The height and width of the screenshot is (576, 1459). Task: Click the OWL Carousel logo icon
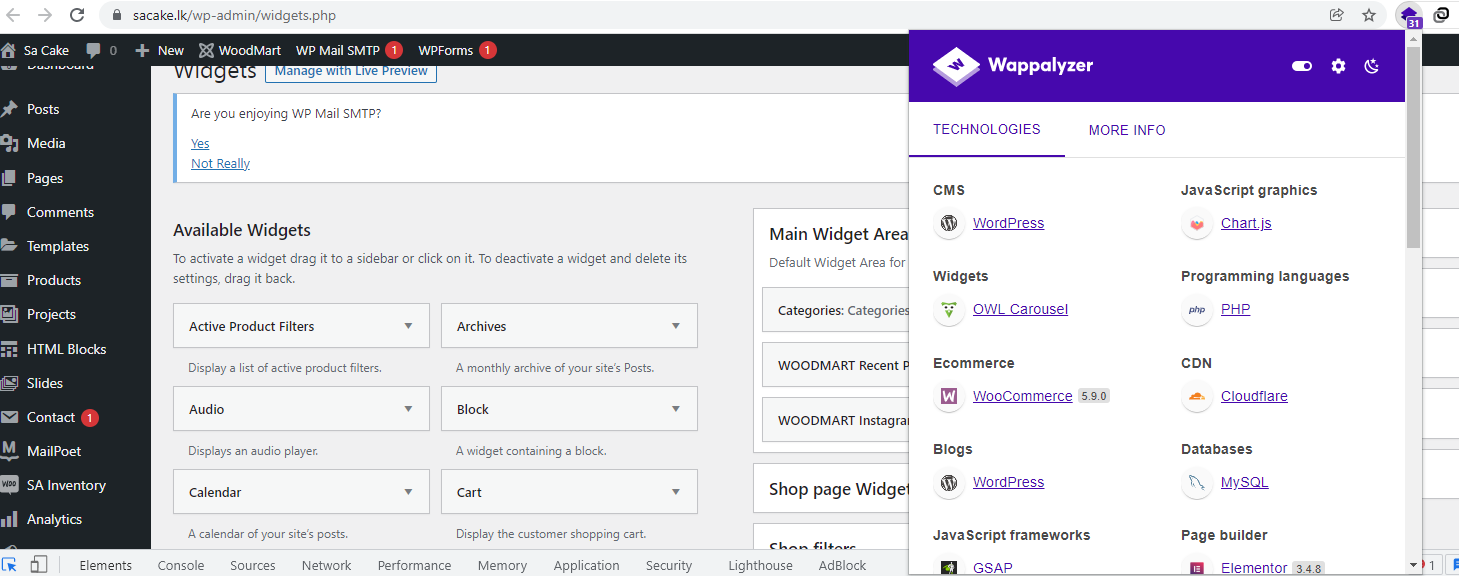[948, 309]
